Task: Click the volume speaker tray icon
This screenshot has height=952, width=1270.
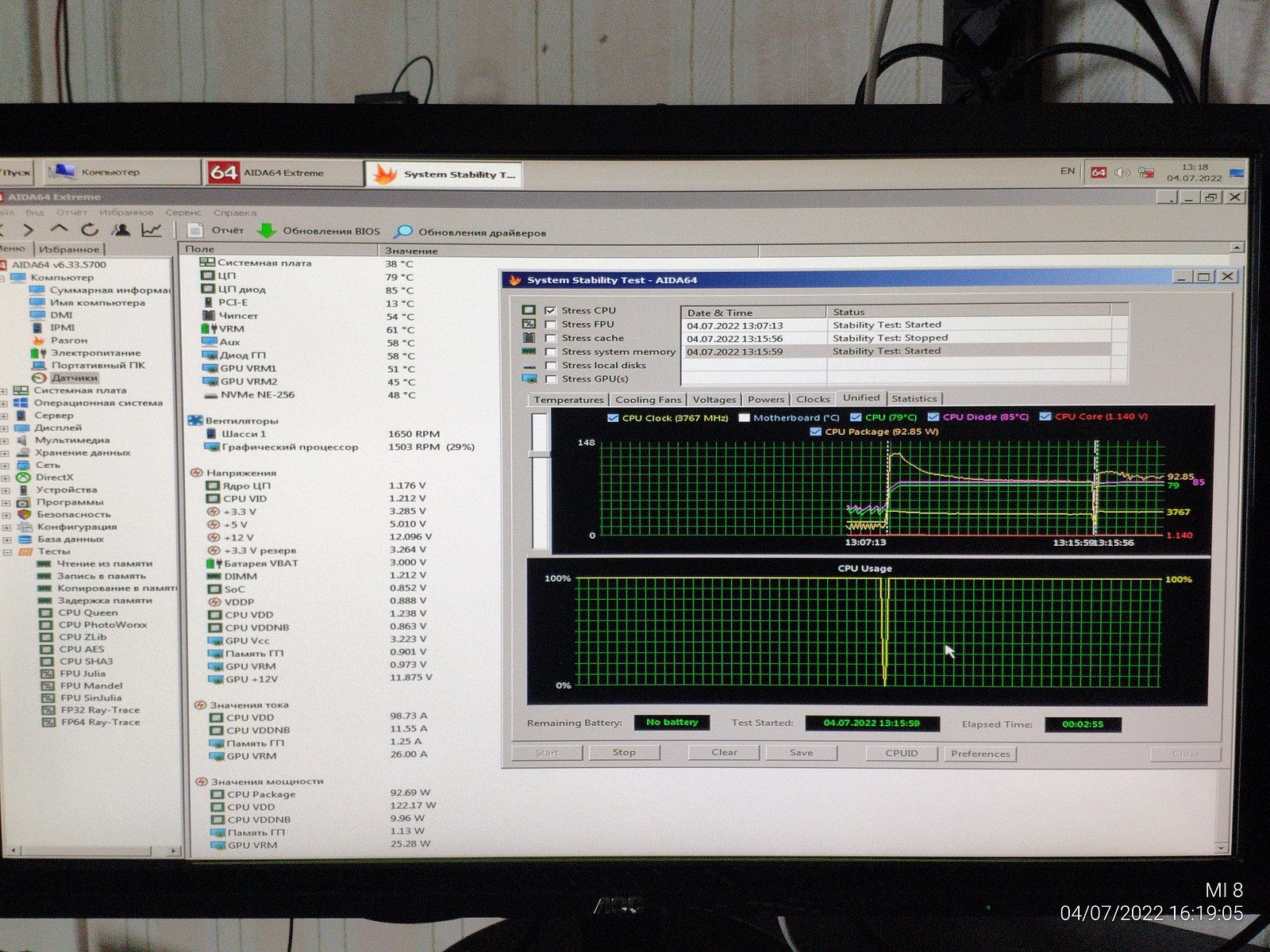Action: click(1122, 172)
